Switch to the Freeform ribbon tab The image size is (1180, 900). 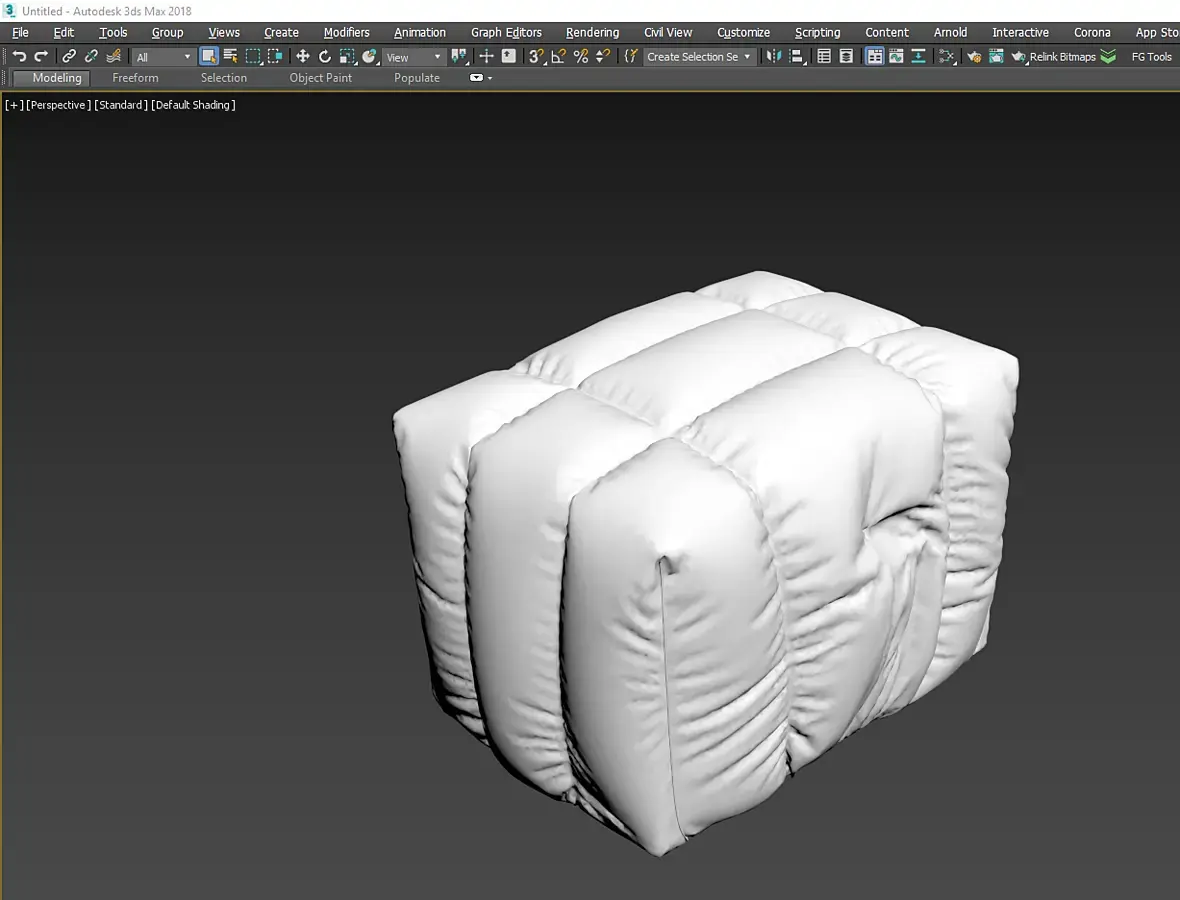[x=135, y=78]
